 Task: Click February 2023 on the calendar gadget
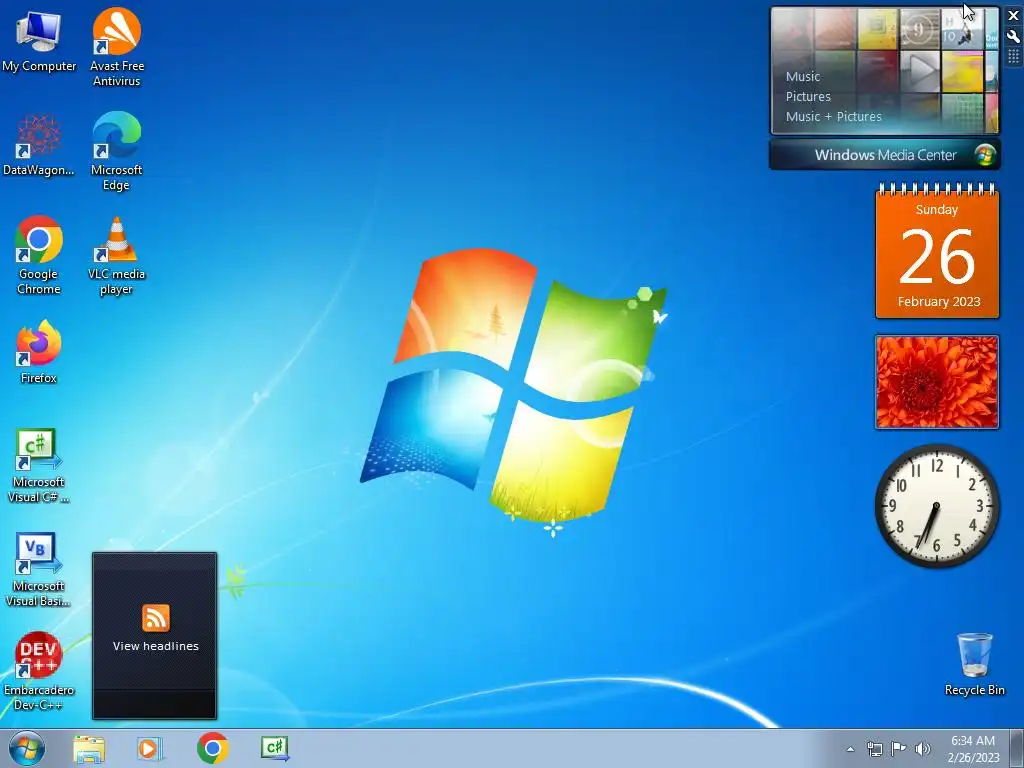[938, 302]
